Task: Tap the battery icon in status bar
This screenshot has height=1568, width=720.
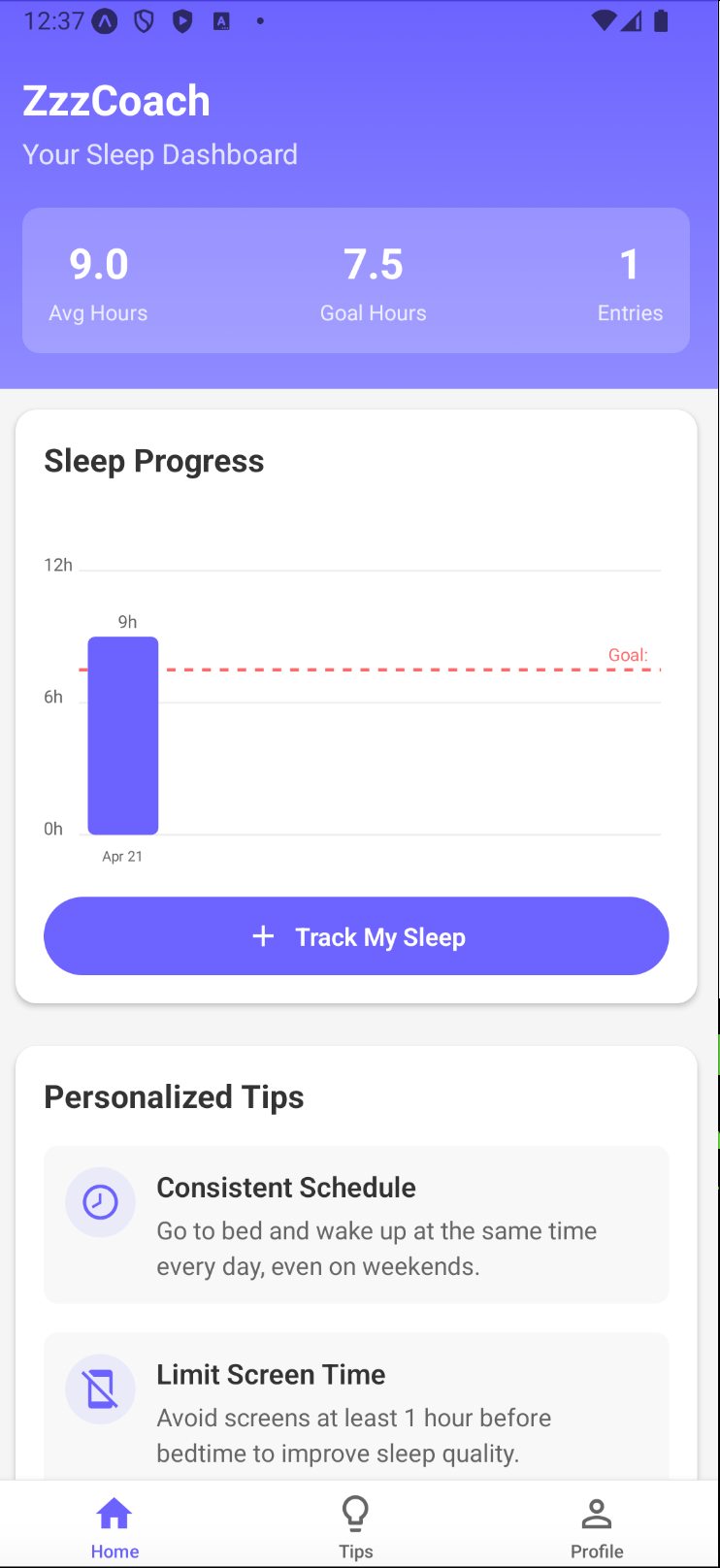Action: coord(661,20)
